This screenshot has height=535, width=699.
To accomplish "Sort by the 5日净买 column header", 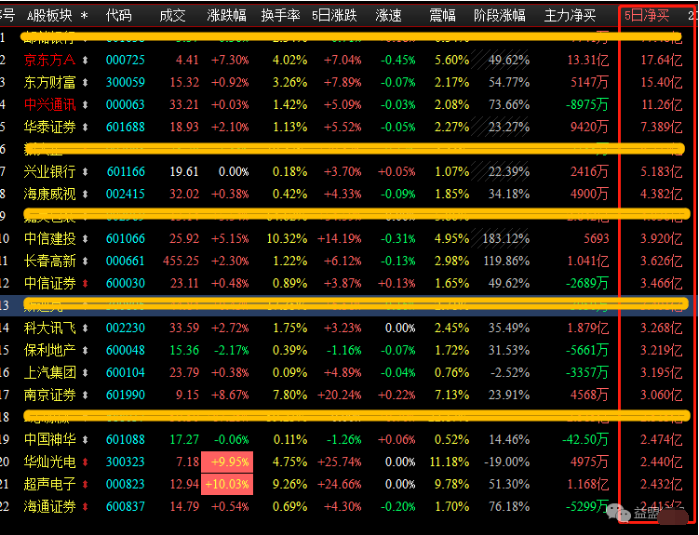I will tap(647, 15).
